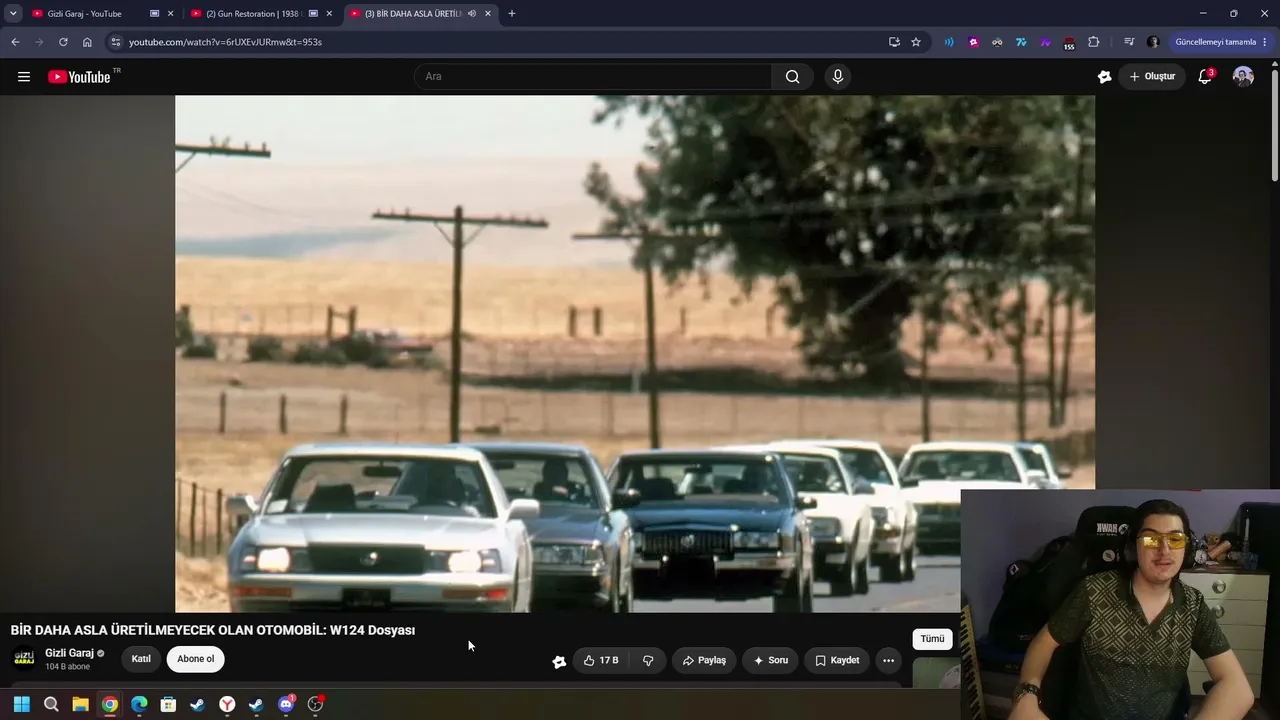Open the Chrome extensions puzzle icon
This screenshot has width=1280, height=720.
(x=1093, y=42)
